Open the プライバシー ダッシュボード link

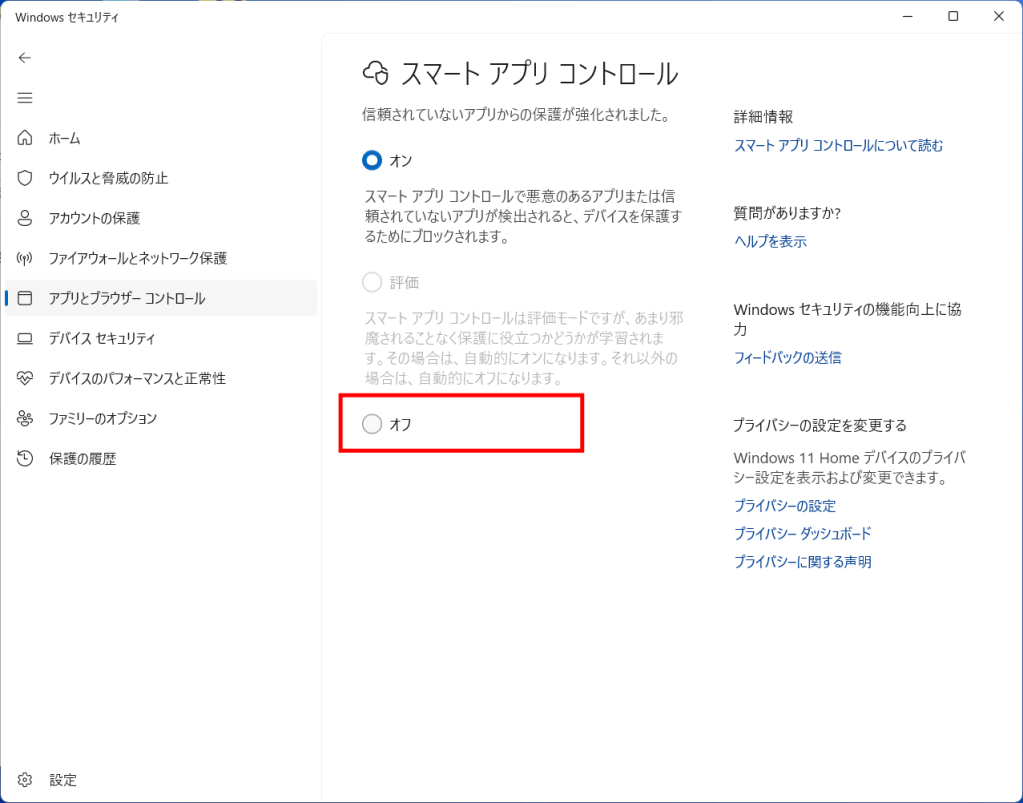(800, 533)
